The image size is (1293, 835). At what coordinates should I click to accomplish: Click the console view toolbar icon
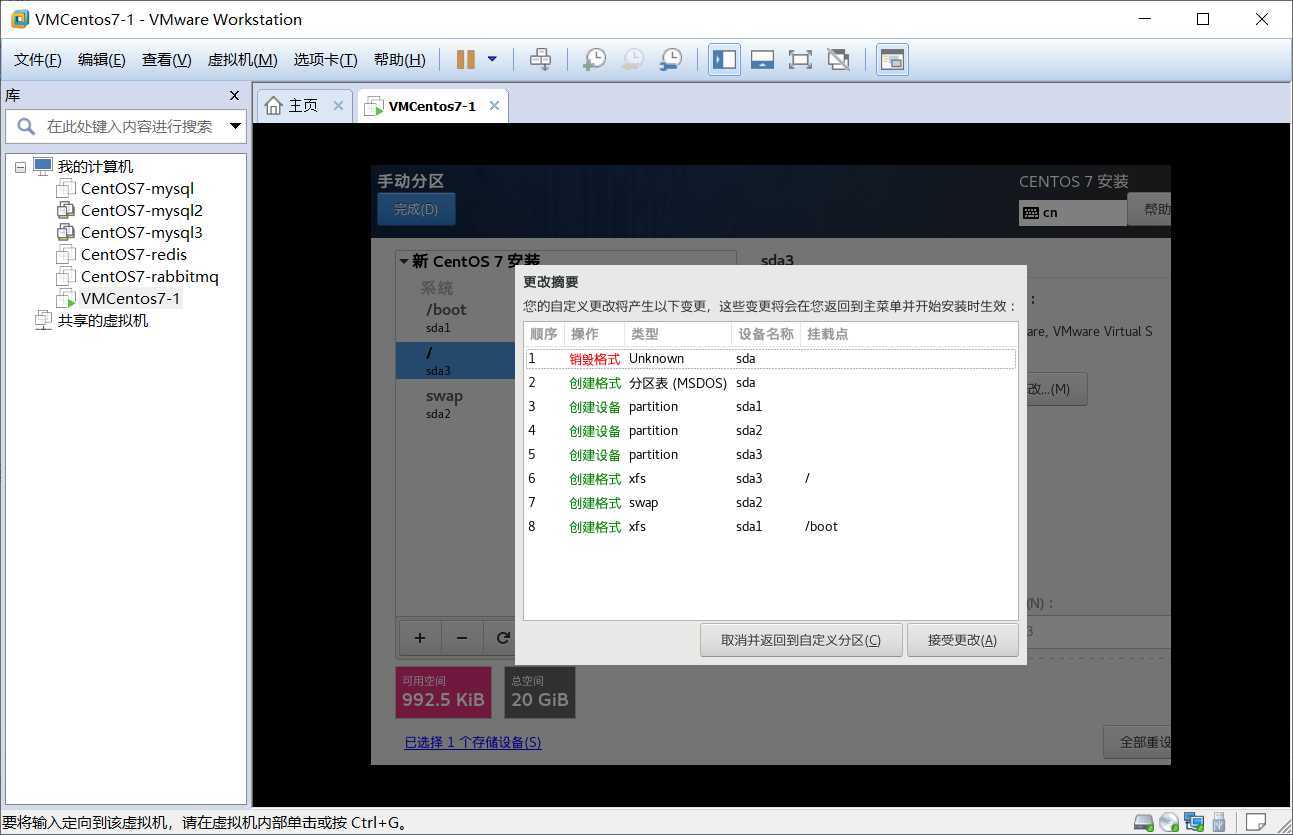(892, 60)
